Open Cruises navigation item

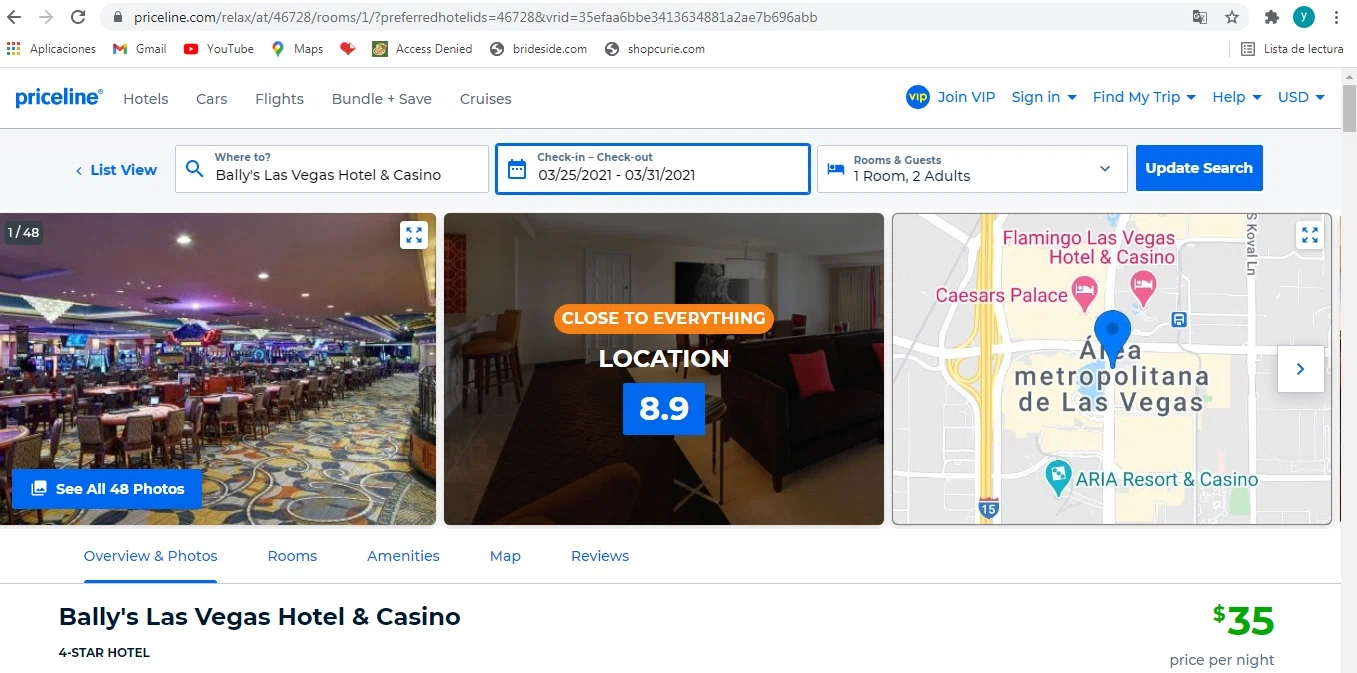[x=486, y=99]
